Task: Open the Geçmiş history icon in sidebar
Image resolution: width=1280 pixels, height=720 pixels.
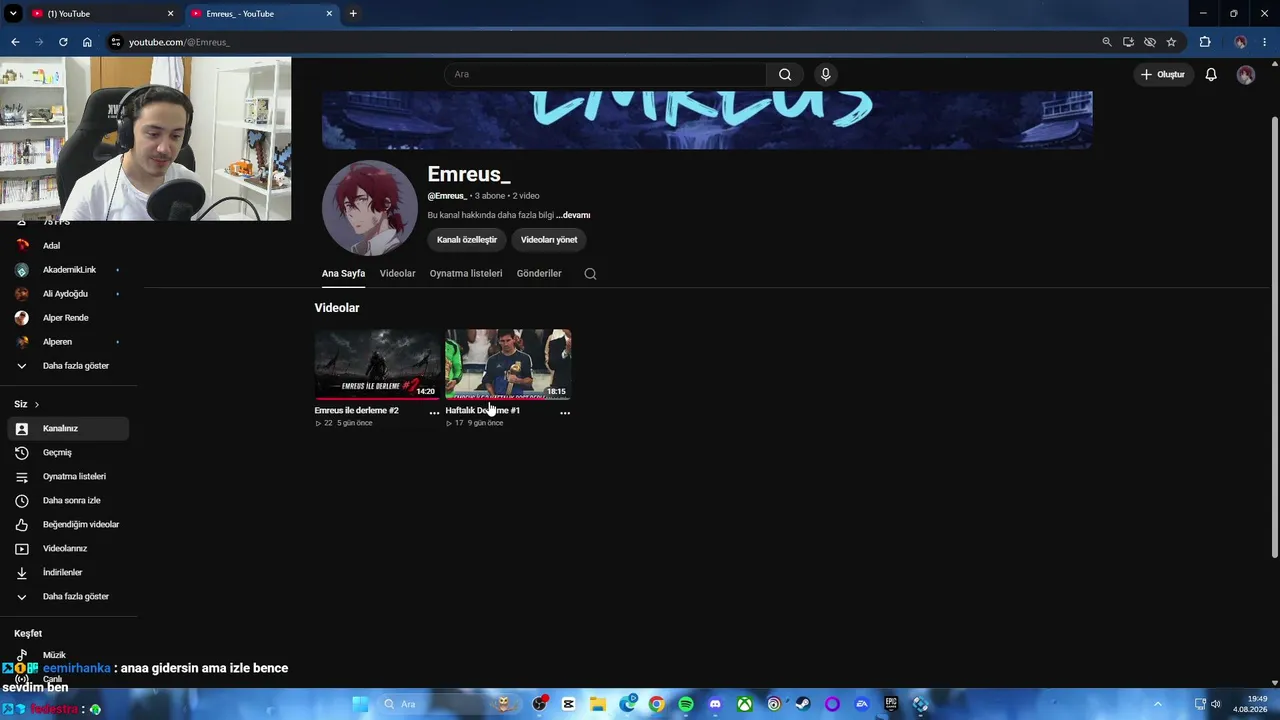Action: click(x=22, y=453)
